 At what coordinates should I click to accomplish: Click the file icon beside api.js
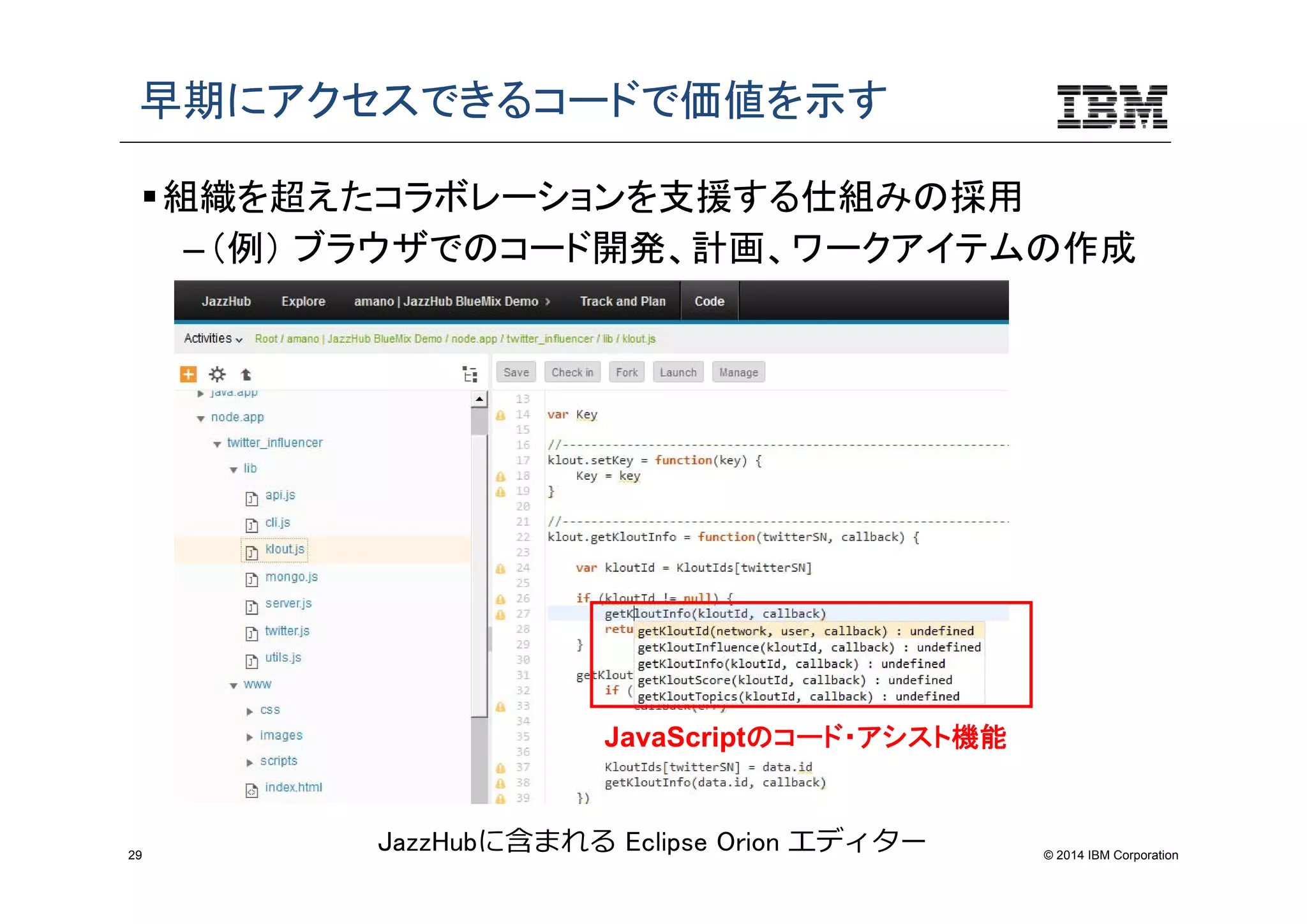[x=252, y=498]
